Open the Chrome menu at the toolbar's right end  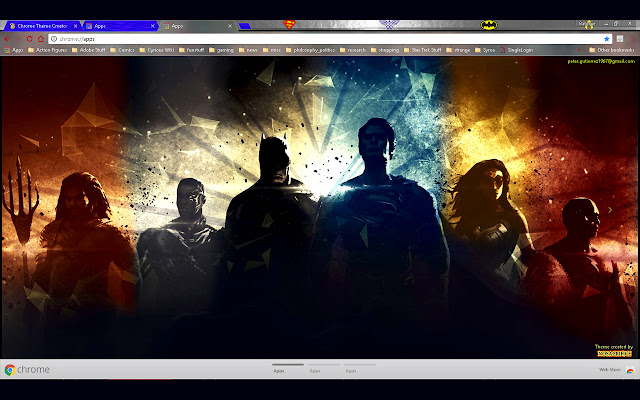[633, 39]
